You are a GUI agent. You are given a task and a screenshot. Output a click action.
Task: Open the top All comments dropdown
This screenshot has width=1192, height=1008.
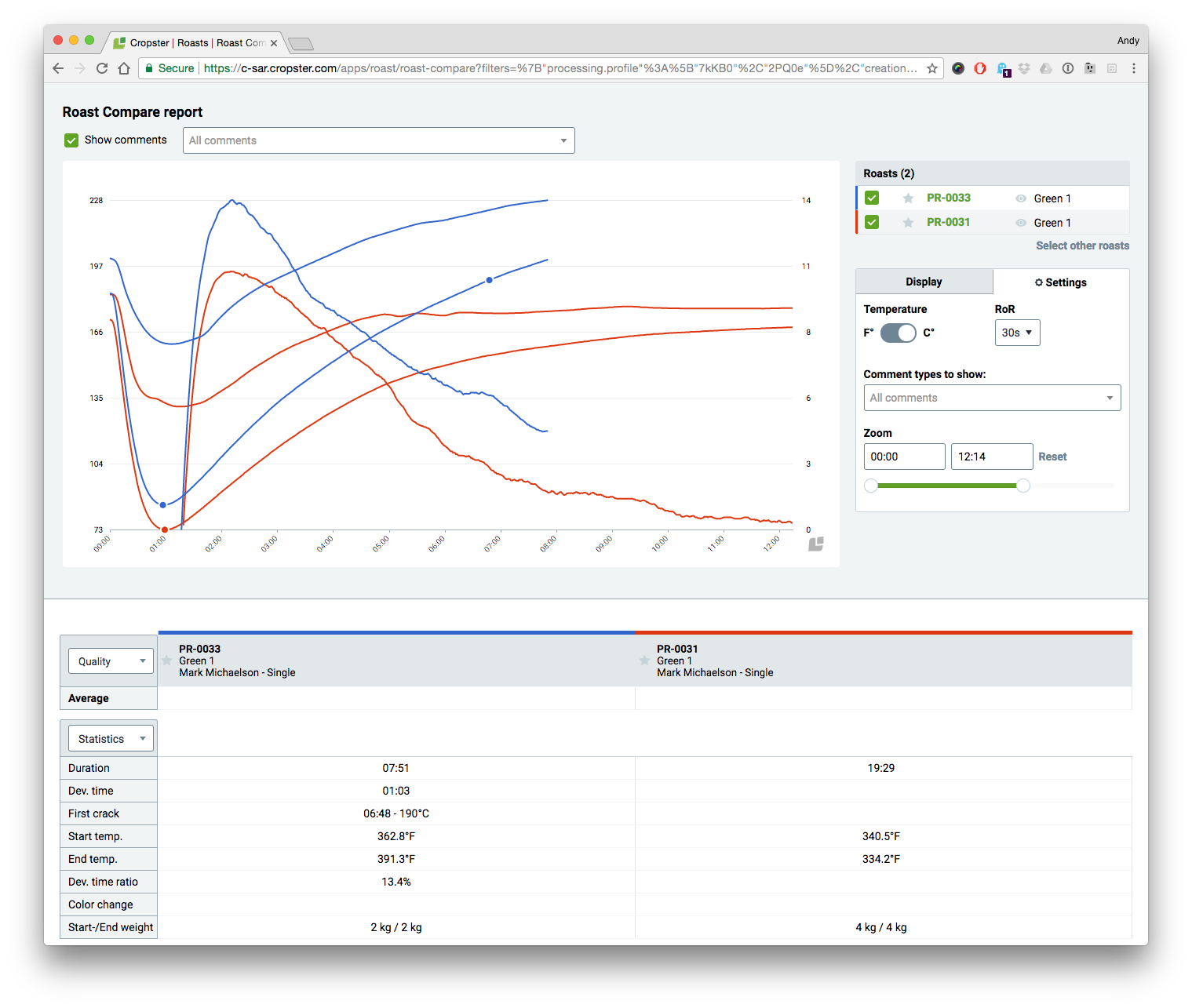tap(379, 140)
